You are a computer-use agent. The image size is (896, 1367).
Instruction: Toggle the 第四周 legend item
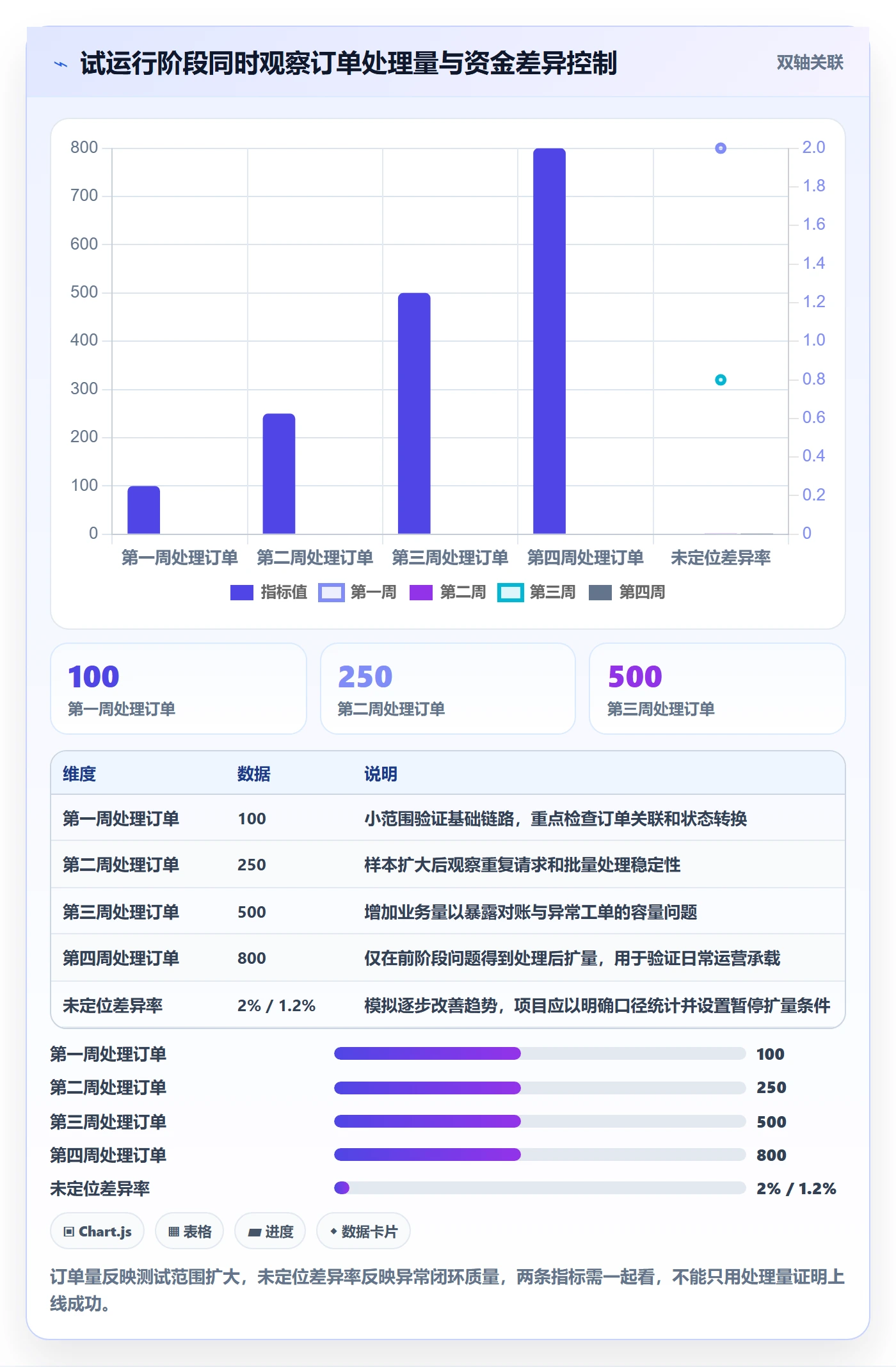tap(626, 593)
